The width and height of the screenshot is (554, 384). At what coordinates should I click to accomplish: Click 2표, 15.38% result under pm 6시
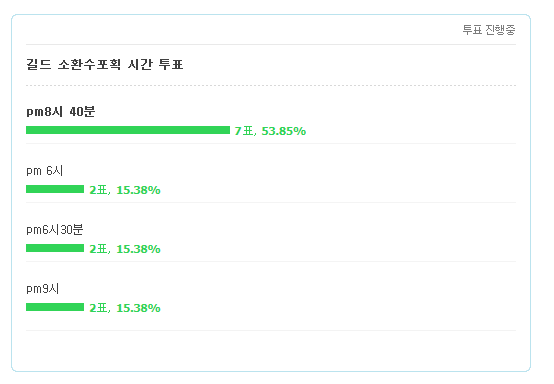125,190
